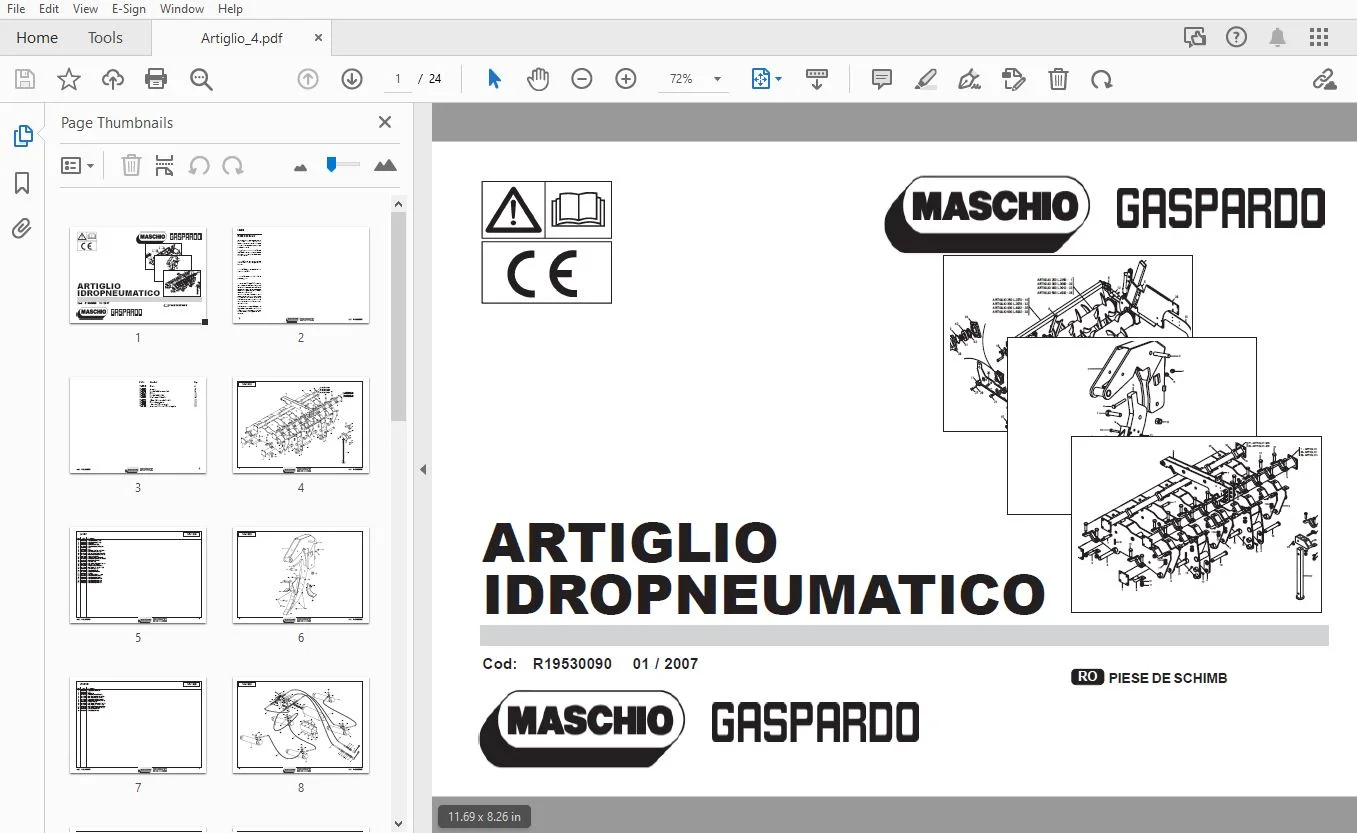Select page 4 thumbnail
The image size is (1357, 833).
(x=301, y=425)
